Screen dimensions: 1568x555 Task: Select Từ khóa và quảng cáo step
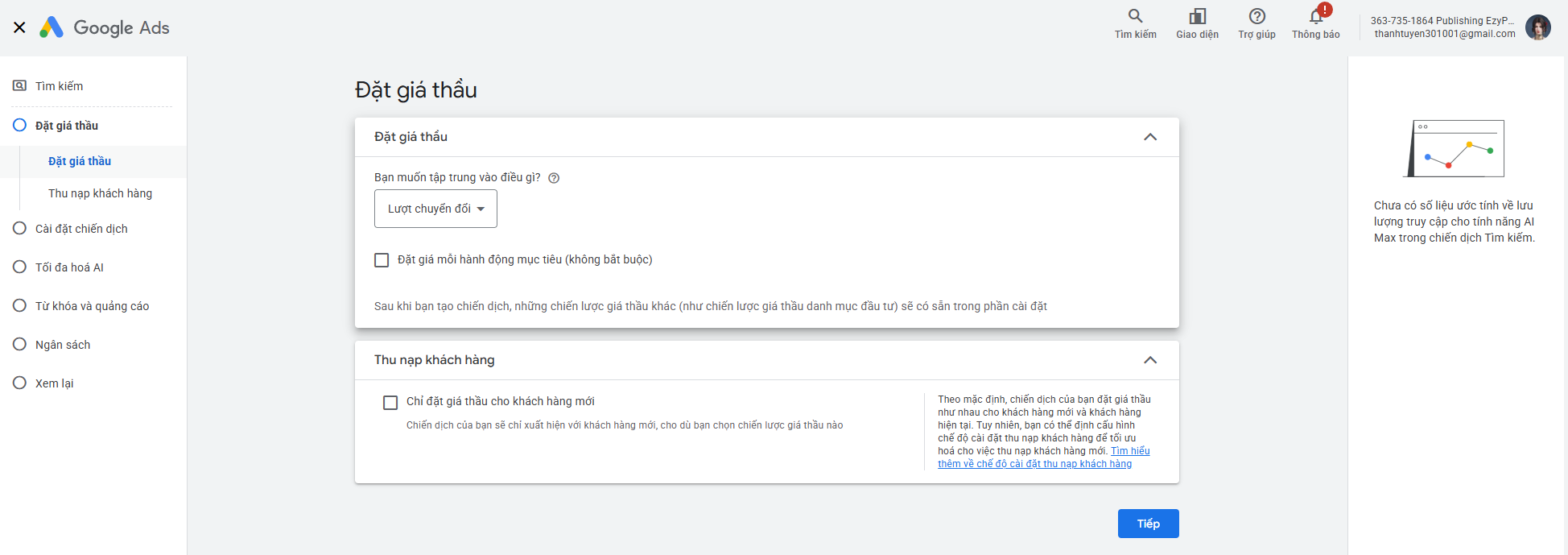pyautogui.click(x=93, y=305)
